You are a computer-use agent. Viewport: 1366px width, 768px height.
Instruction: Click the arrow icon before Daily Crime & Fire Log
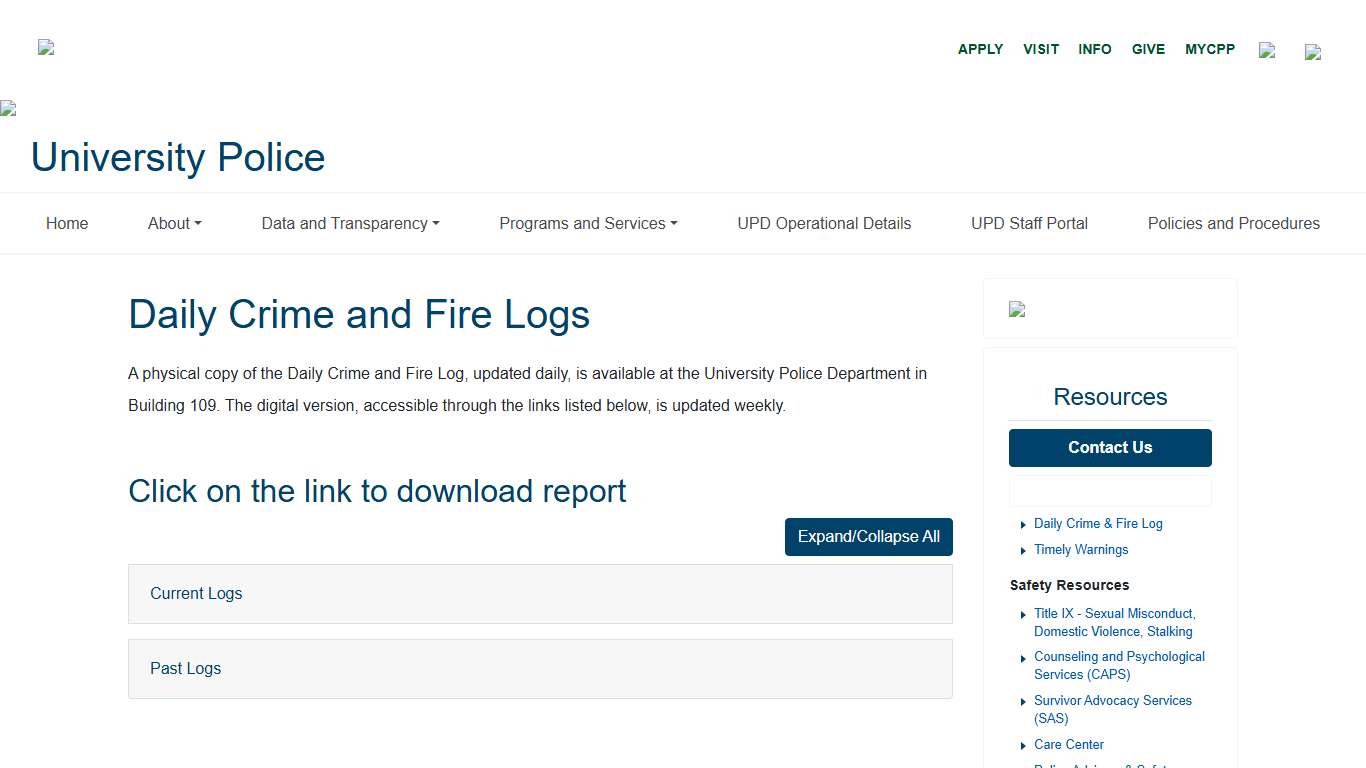click(1022, 524)
